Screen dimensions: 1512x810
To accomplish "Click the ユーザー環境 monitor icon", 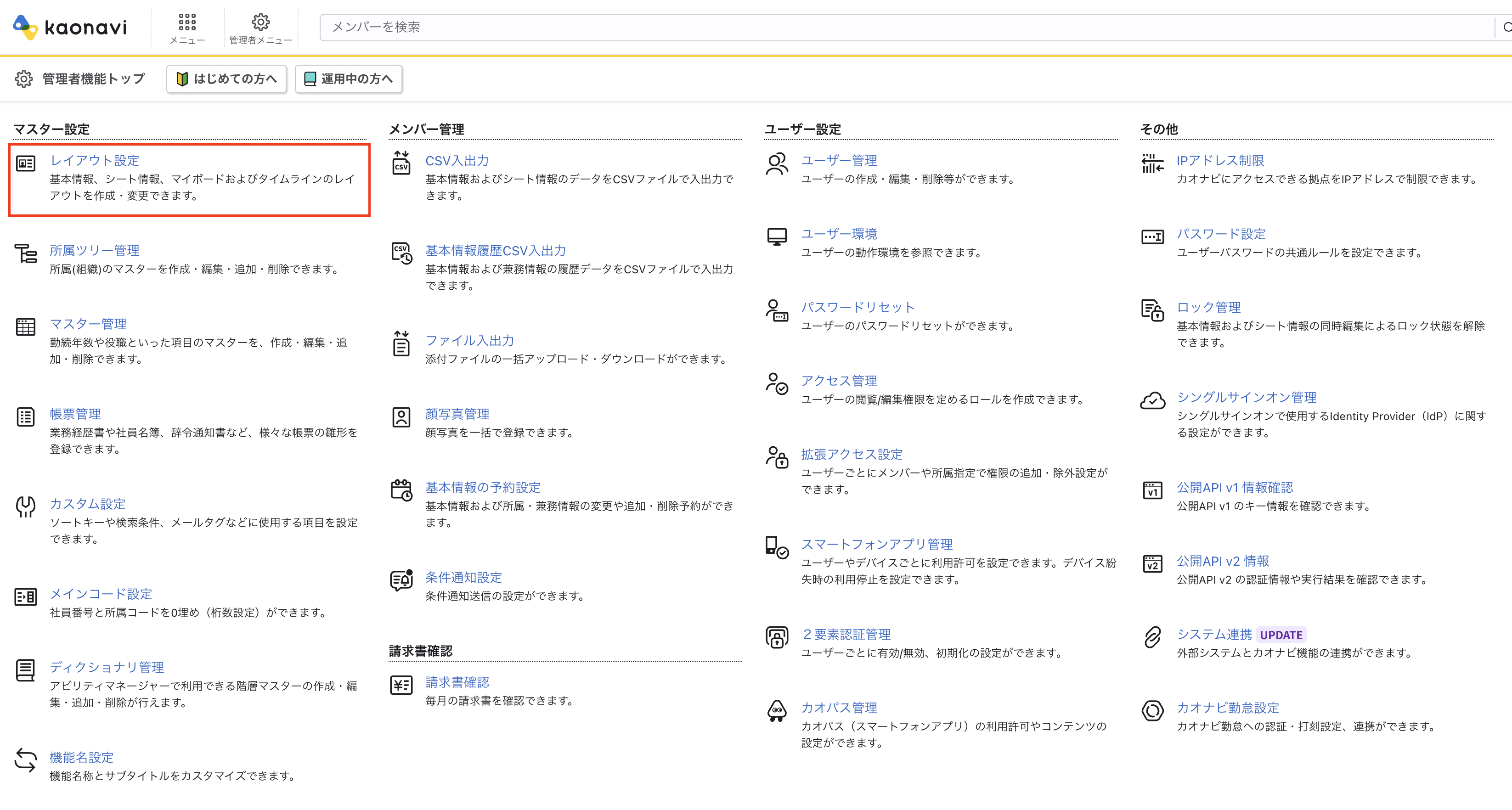I will (x=777, y=236).
